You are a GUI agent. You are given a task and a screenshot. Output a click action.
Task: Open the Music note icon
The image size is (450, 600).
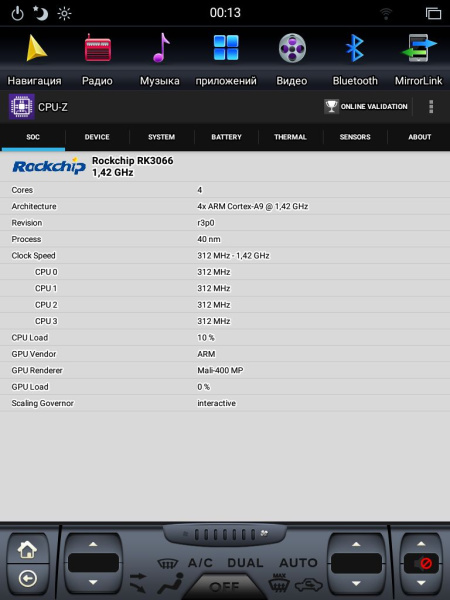click(161, 48)
